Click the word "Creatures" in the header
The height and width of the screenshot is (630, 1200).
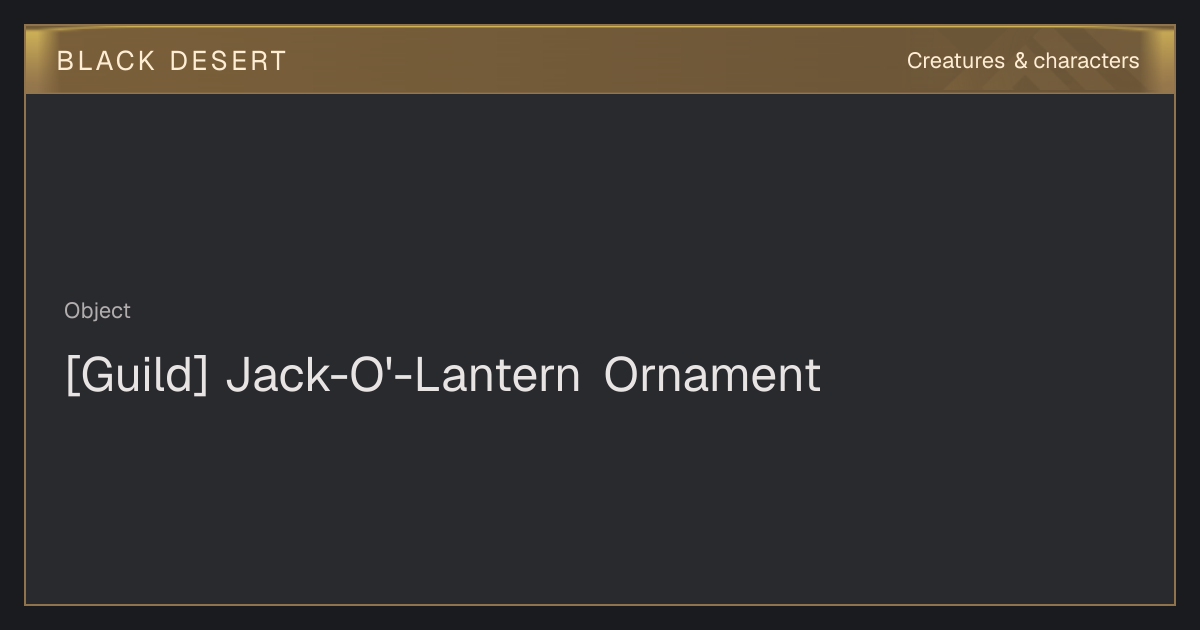click(956, 61)
